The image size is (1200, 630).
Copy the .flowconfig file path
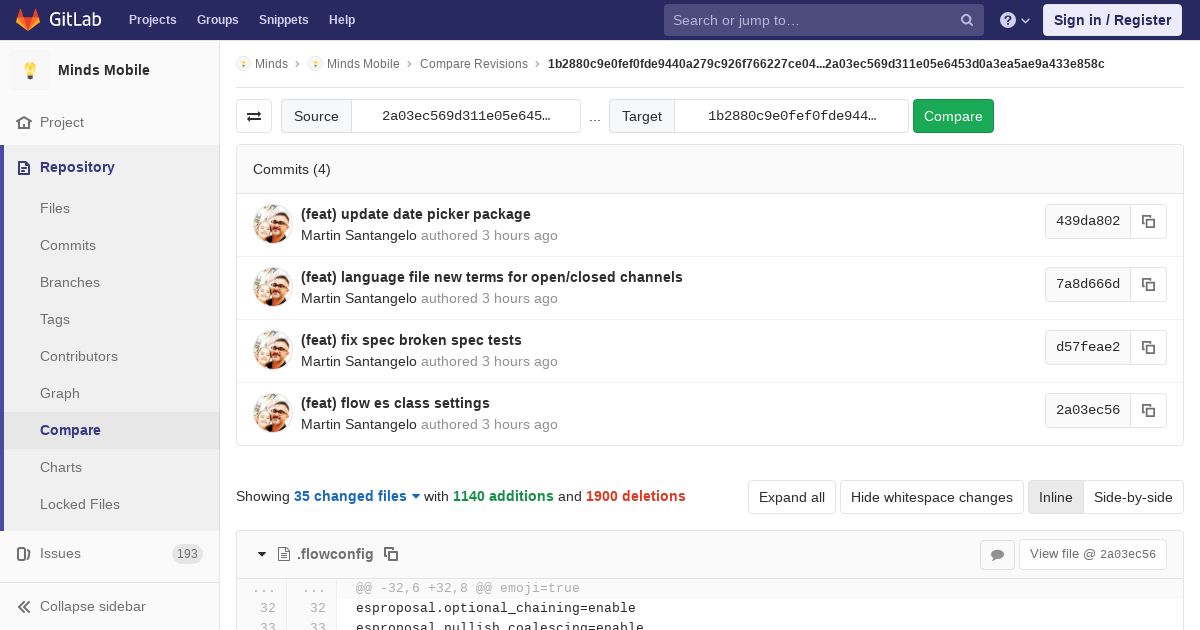(391, 554)
